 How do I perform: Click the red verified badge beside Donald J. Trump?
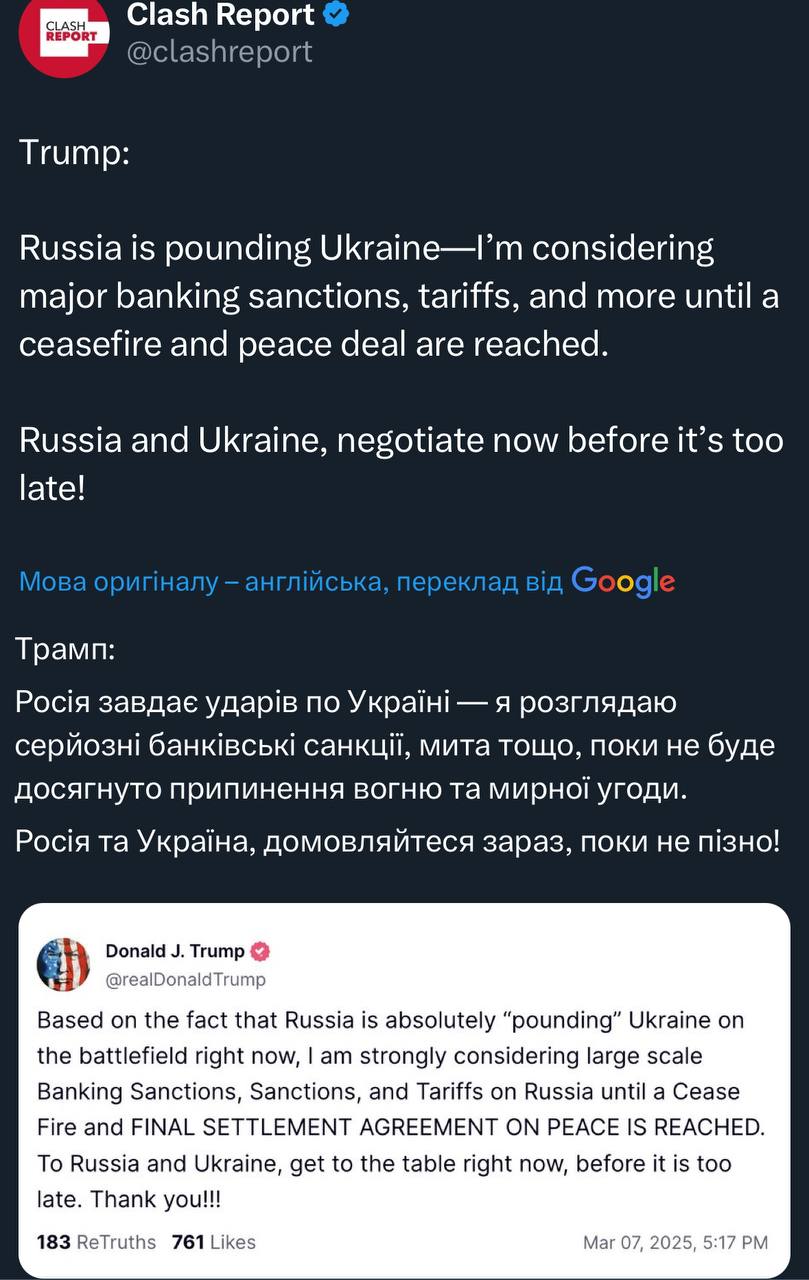(261, 951)
